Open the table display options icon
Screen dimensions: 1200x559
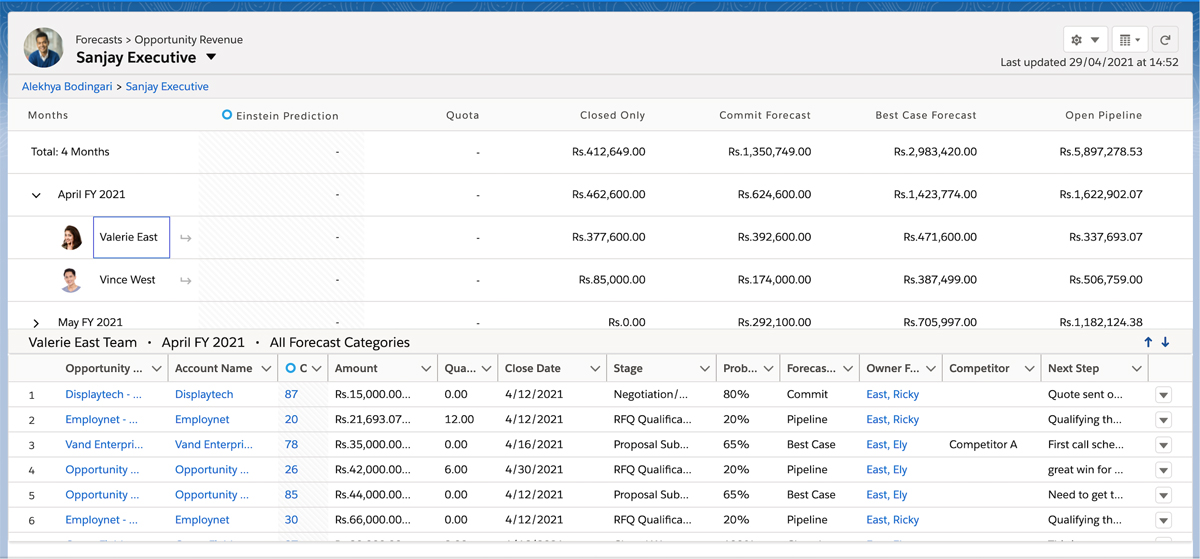pyautogui.click(x=1129, y=40)
